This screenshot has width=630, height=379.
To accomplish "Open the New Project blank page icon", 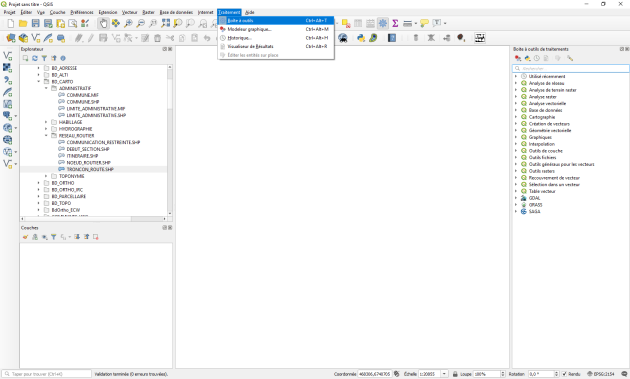I will [x=11, y=23].
